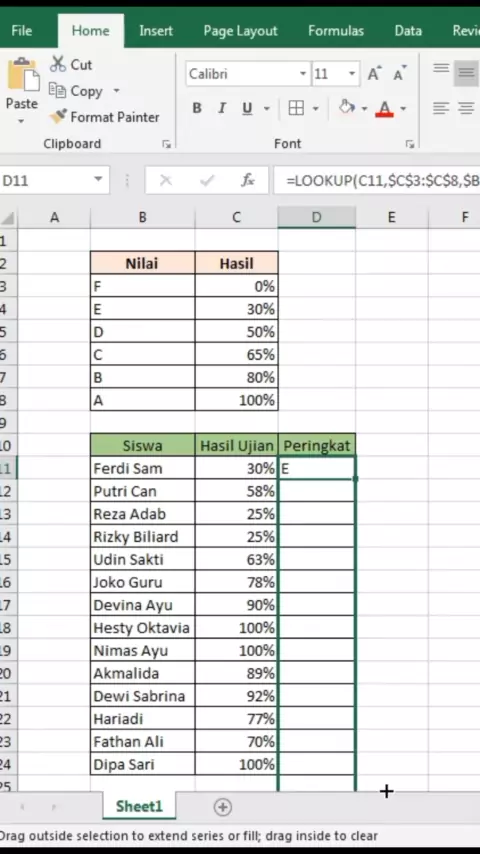Switch to the Insert ribbon tab
The image size is (480, 854).
[x=156, y=30]
